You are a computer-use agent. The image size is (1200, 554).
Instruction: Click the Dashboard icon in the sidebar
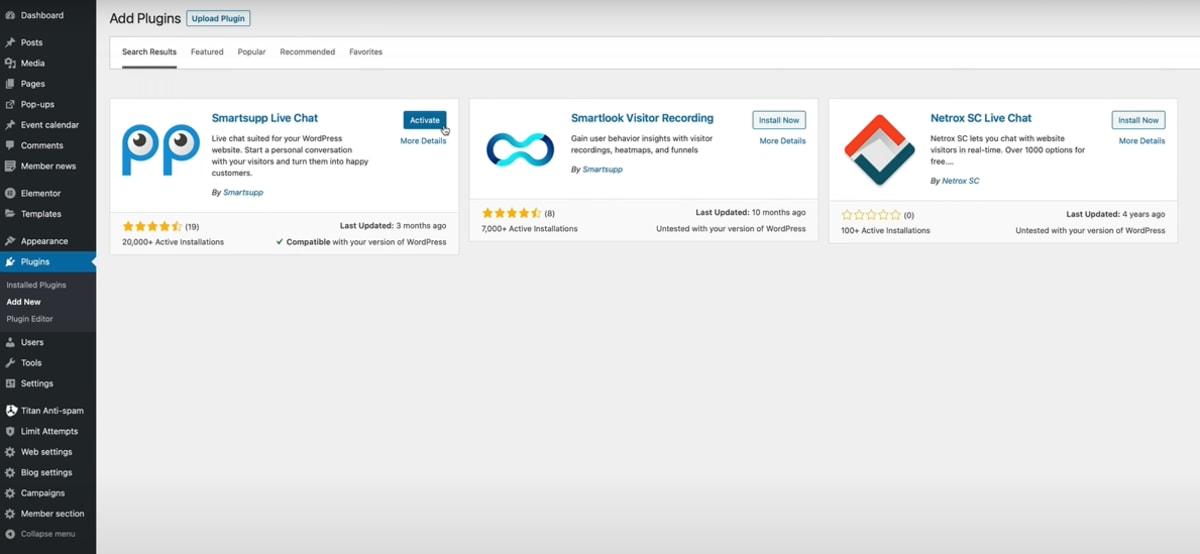(x=10, y=15)
